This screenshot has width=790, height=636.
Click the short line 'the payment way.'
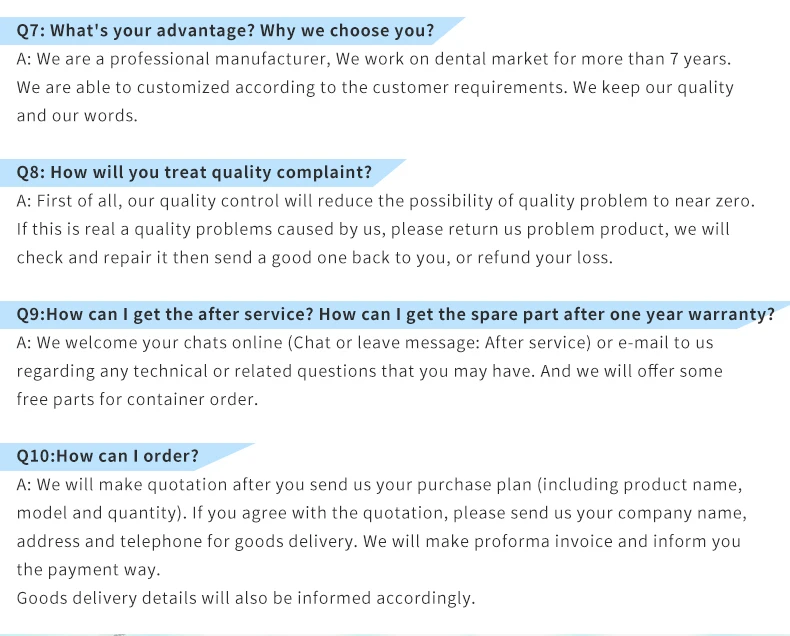88,570
